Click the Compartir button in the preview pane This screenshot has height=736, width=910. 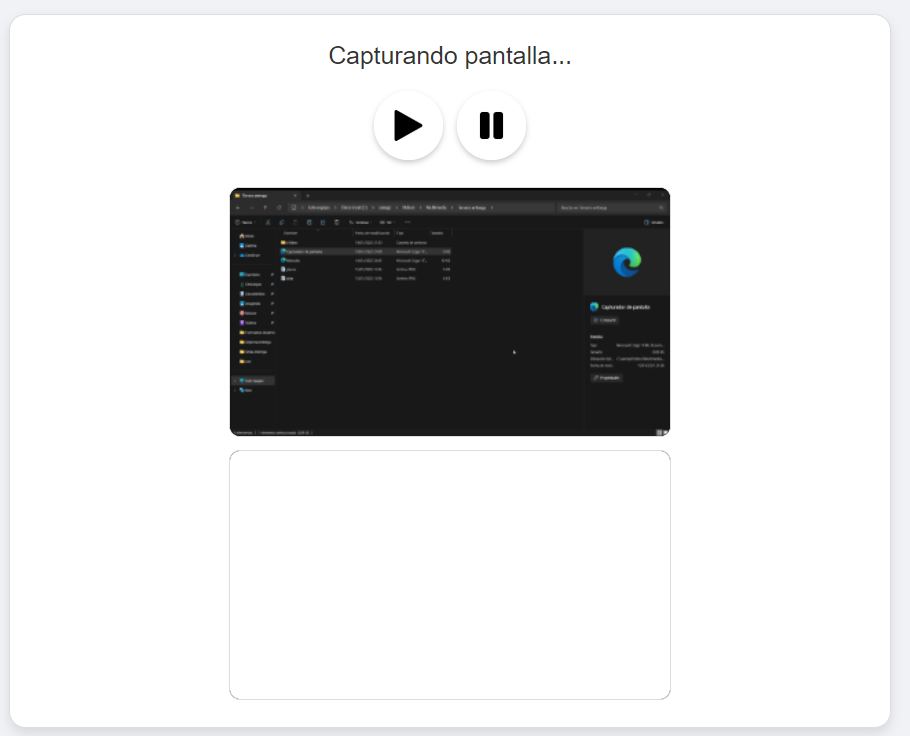point(603,320)
